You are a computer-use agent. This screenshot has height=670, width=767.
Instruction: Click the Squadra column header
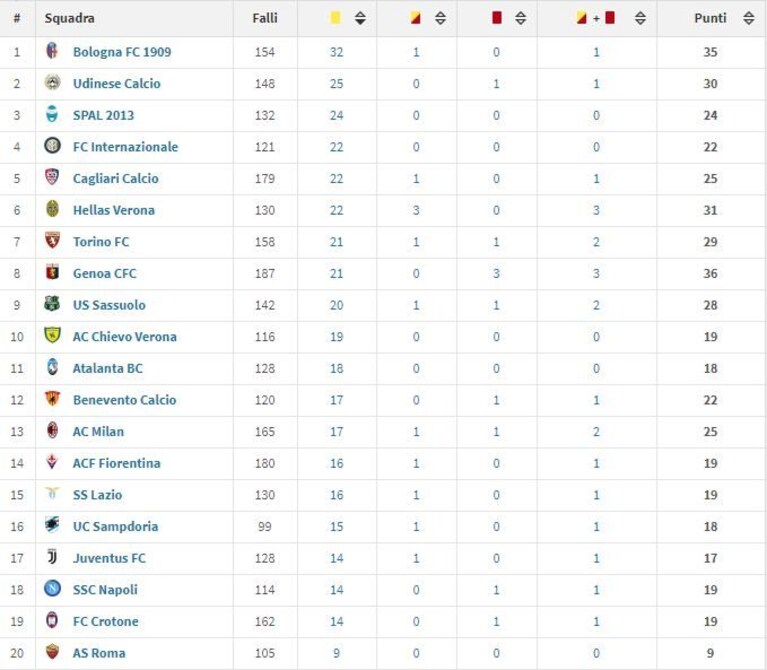[x=69, y=18]
